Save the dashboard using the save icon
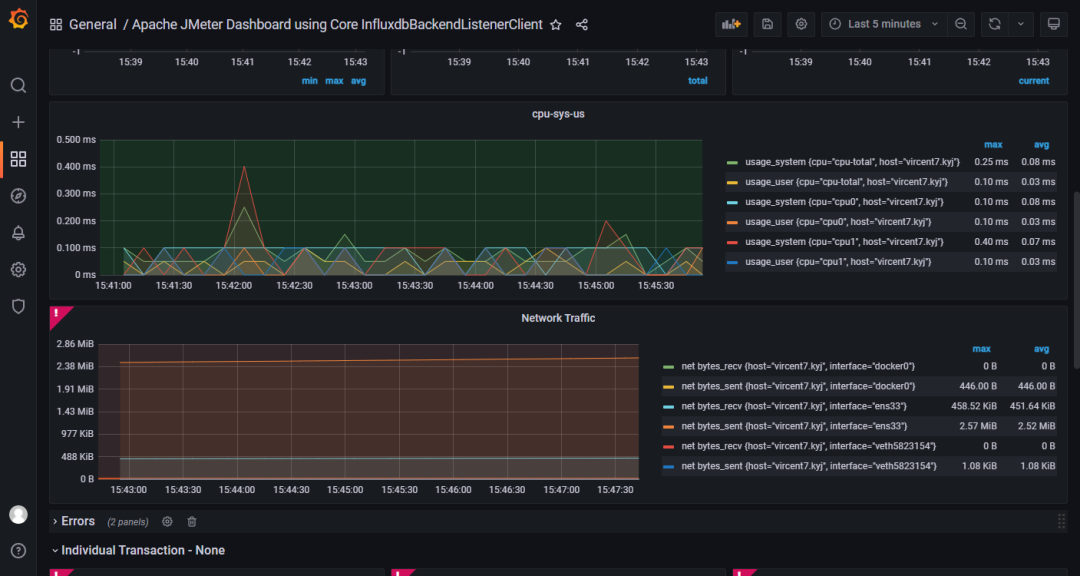 766,23
